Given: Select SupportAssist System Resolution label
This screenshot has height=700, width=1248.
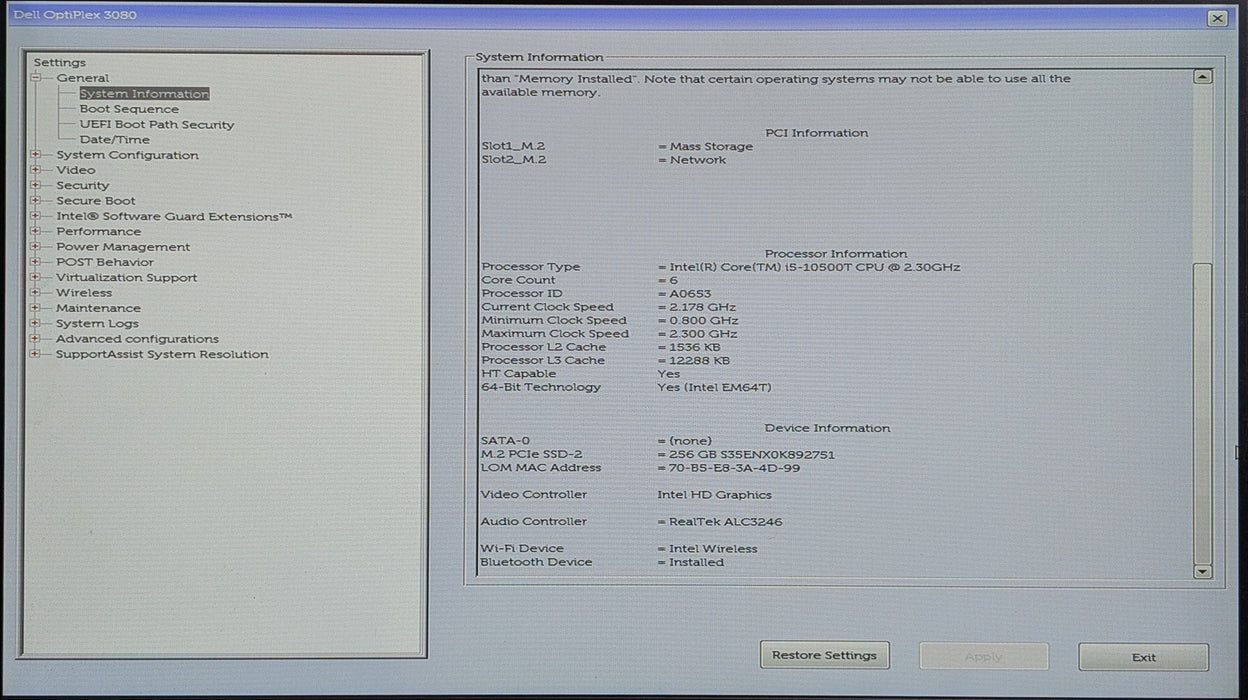Looking at the screenshot, I should pos(162,354).
